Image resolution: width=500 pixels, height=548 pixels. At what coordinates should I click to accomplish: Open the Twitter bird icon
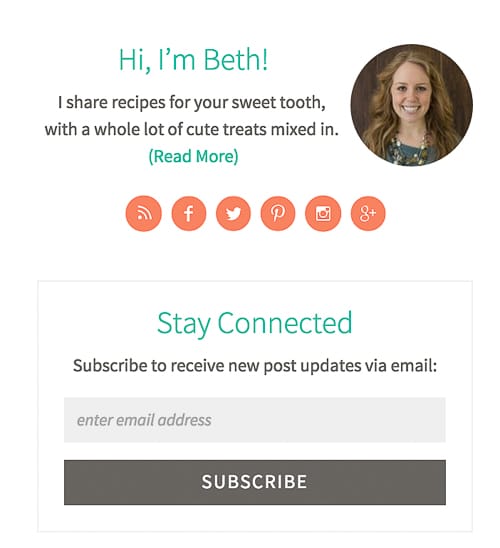[233, 213]
